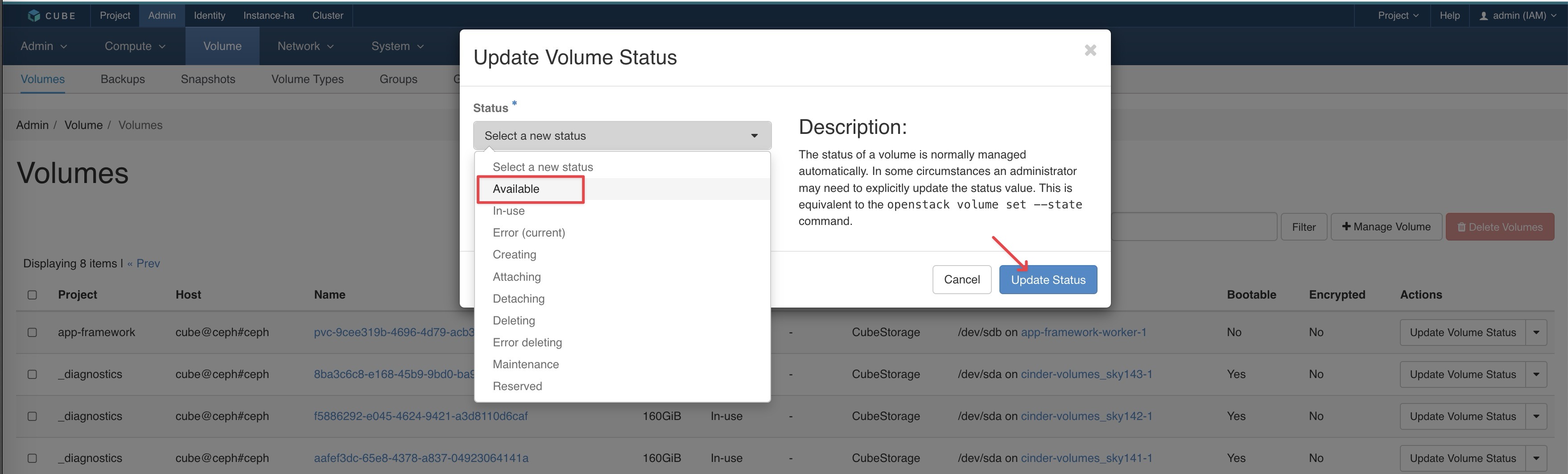1568x474 pixels.
Task: Switch to the Backups tab
Action: click(122, 79)
